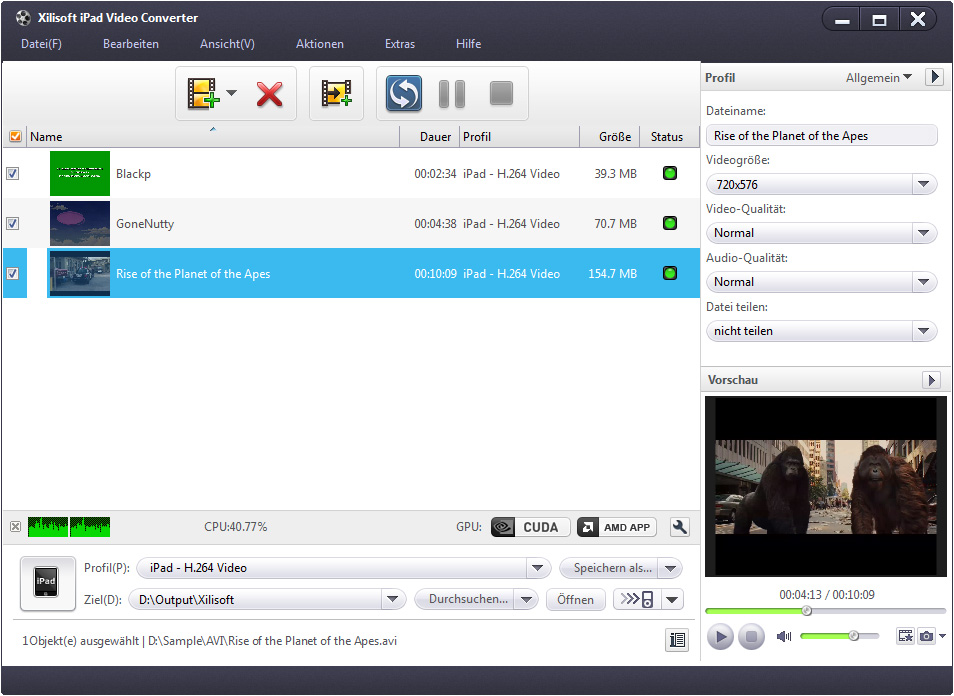Uncheck the GoneNutty file checkbox
Viewport: 954px width, 696px height.
pyautogui.click(x=12, y=223)
